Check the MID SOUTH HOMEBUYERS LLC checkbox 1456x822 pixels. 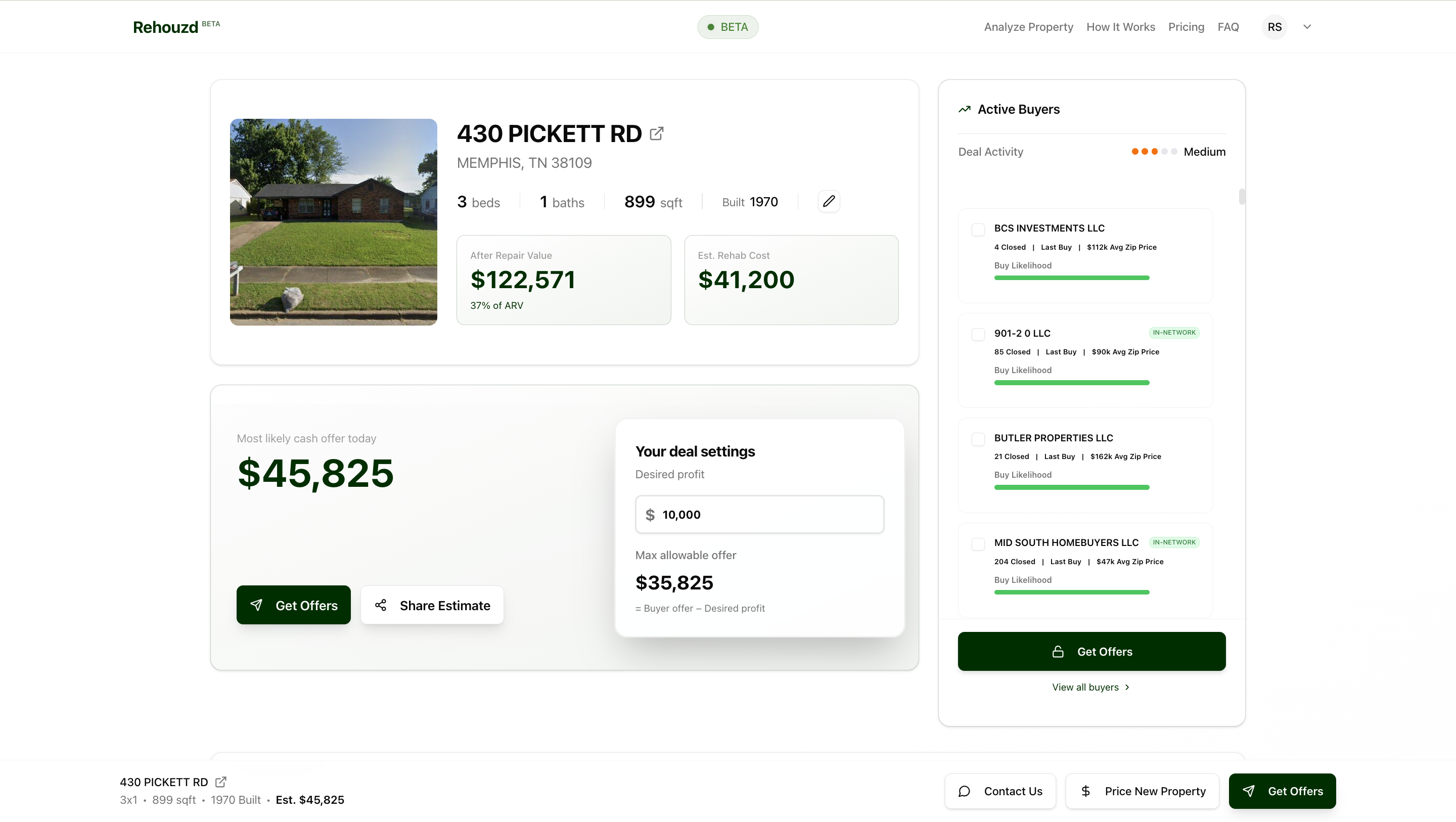click(978, 544)
